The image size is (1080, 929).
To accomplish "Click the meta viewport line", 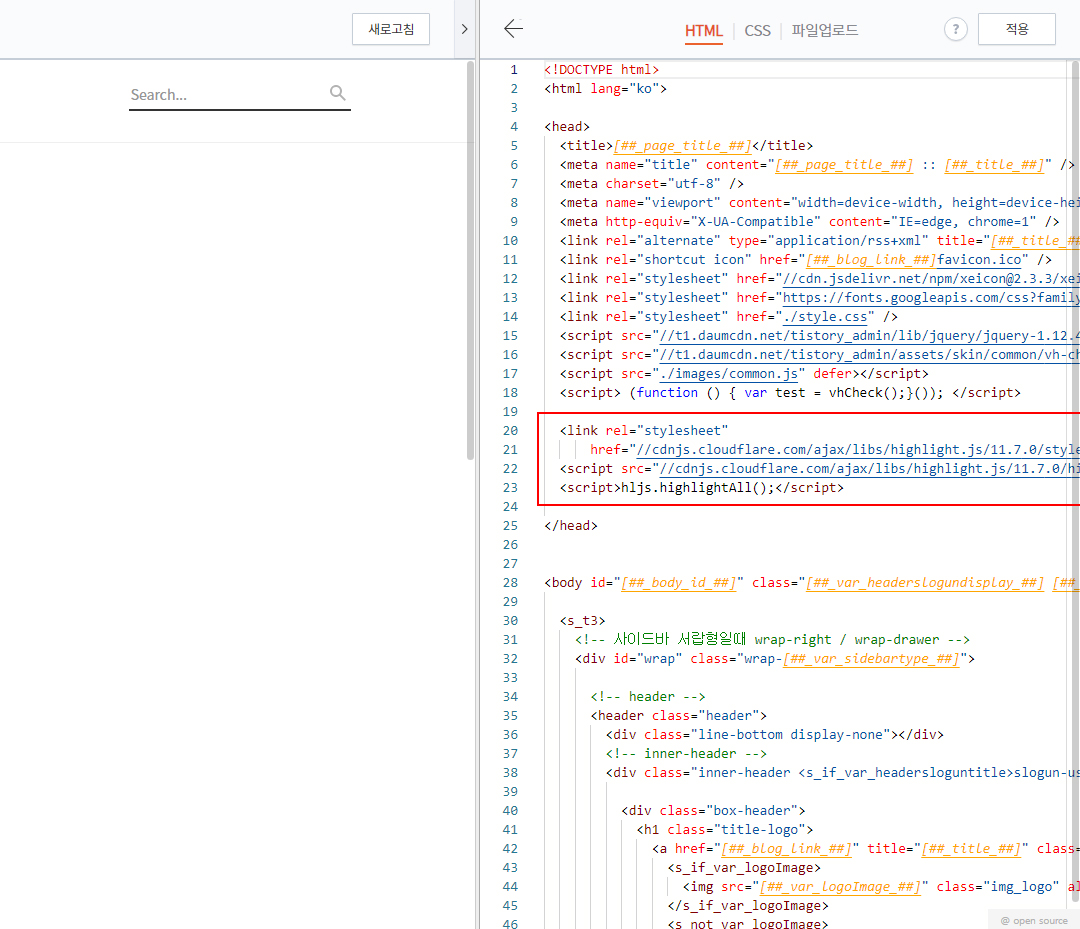I will 819,202.
